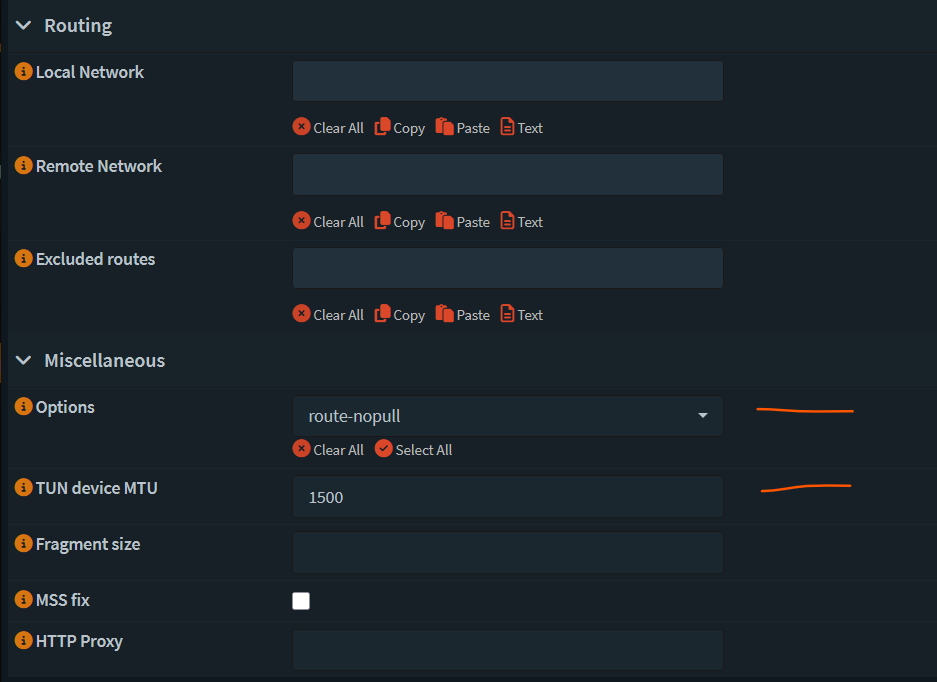The height and width of the screenshot is (682, 937).
Task: Paste into Excluded routes
Action: (462, 315)
